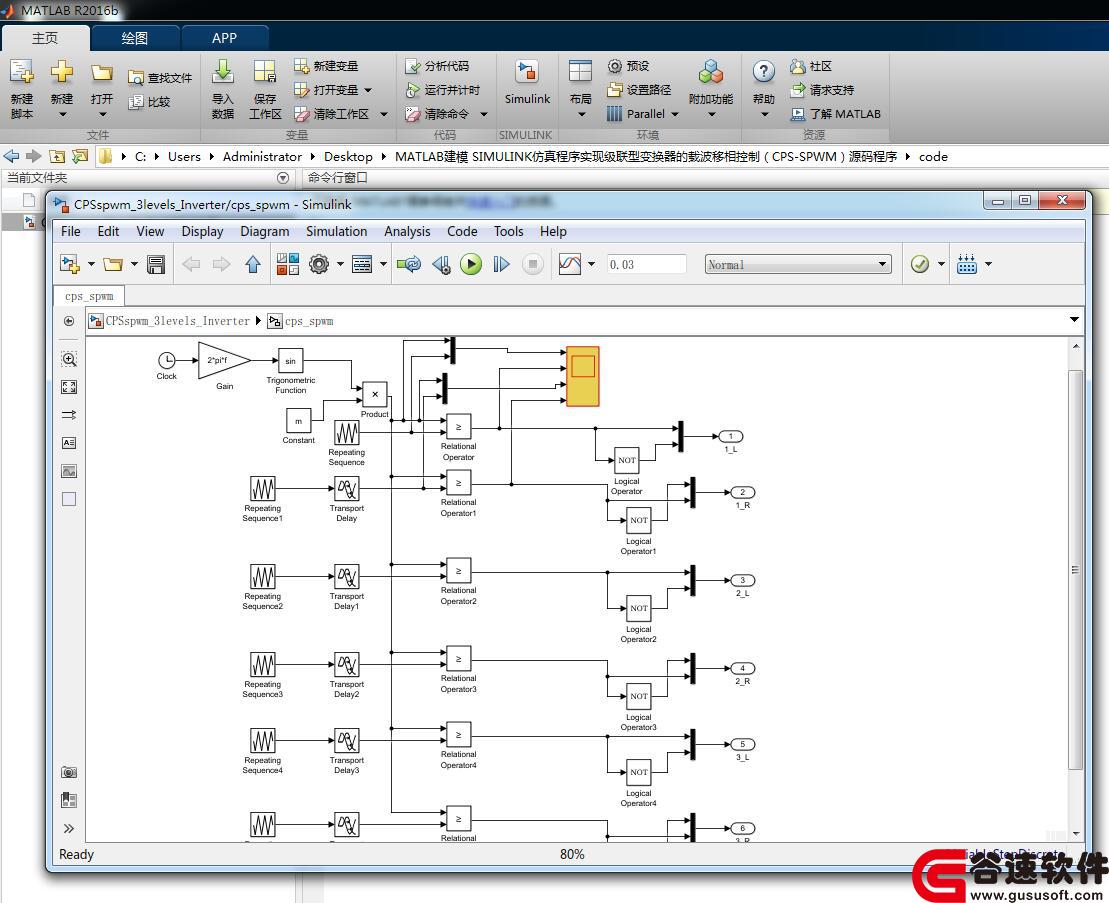Navigate forward in model history
Viewport: 1109px width, 903px height.
pos(221,264)
